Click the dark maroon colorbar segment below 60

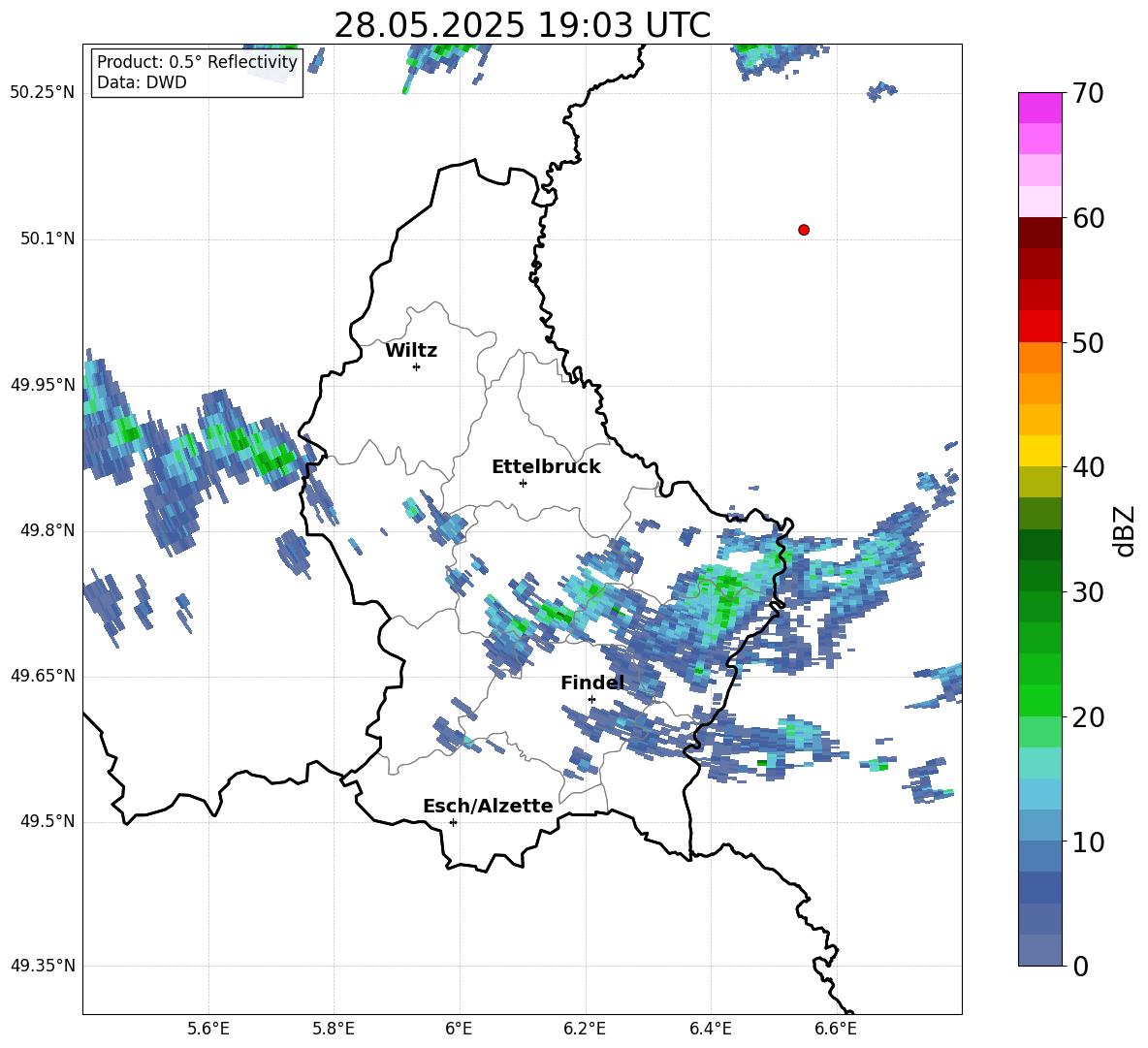point(1039,233)
